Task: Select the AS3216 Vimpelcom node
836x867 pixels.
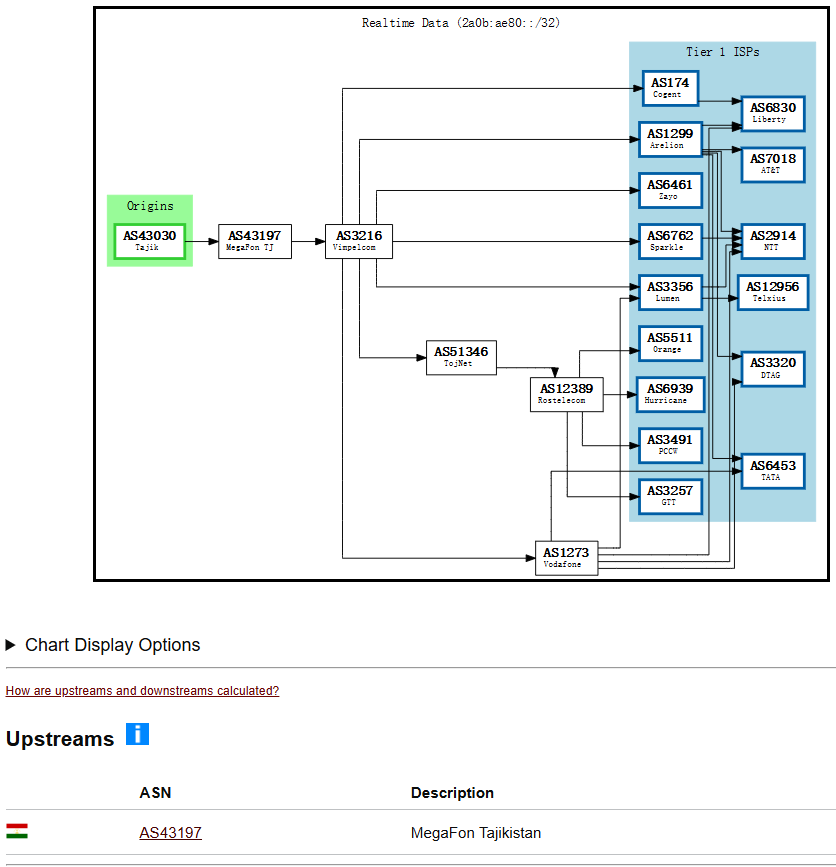Action: coord(359,241)
